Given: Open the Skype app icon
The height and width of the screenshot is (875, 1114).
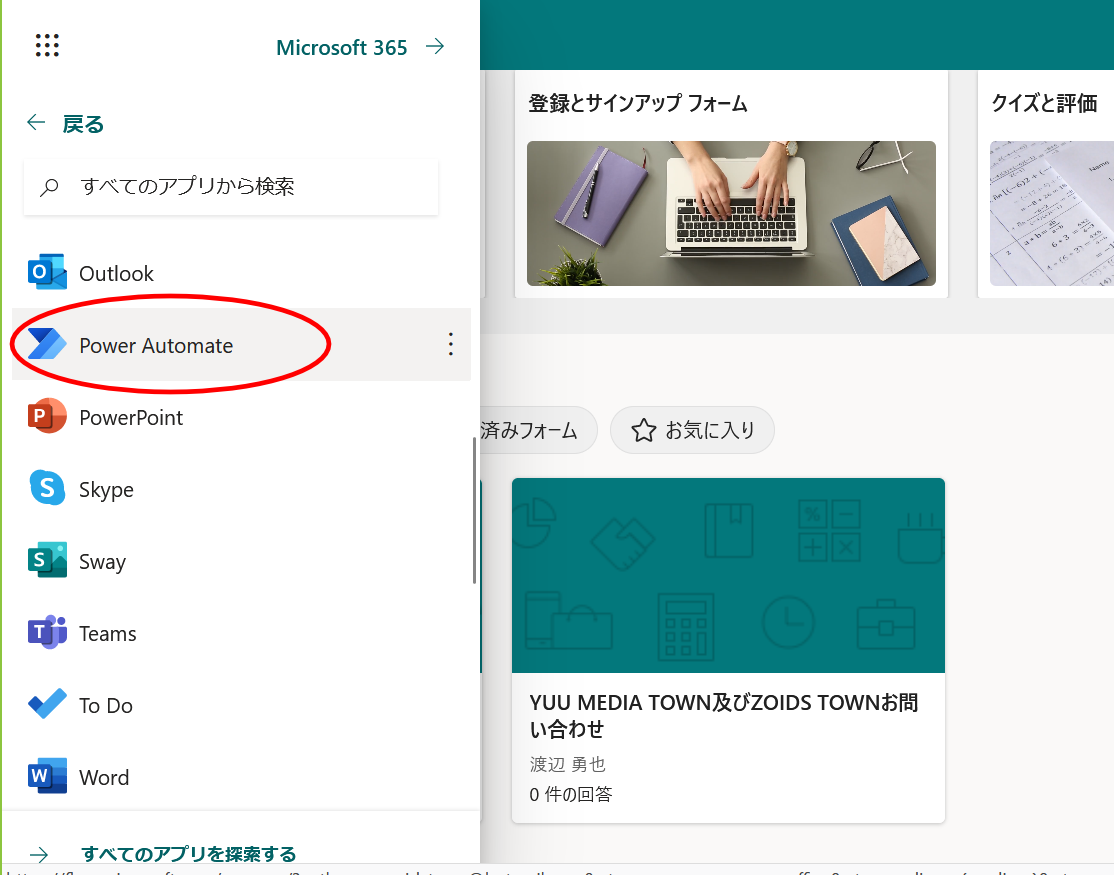Looking at the screenshot, I should click(47, 488).
